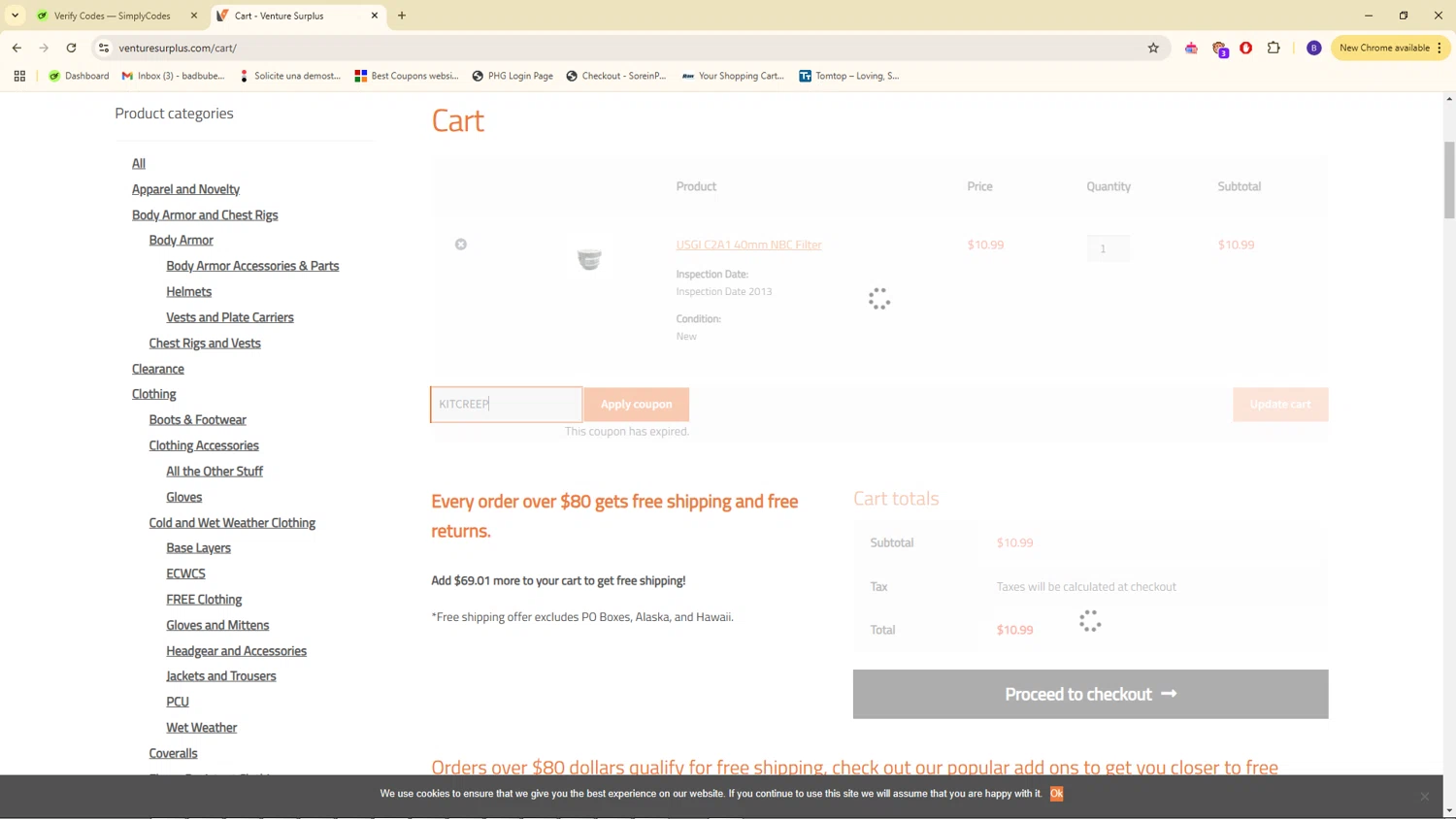
Task: Open the apps grid in bookmarks bar
Action: [x=19, y=76]
